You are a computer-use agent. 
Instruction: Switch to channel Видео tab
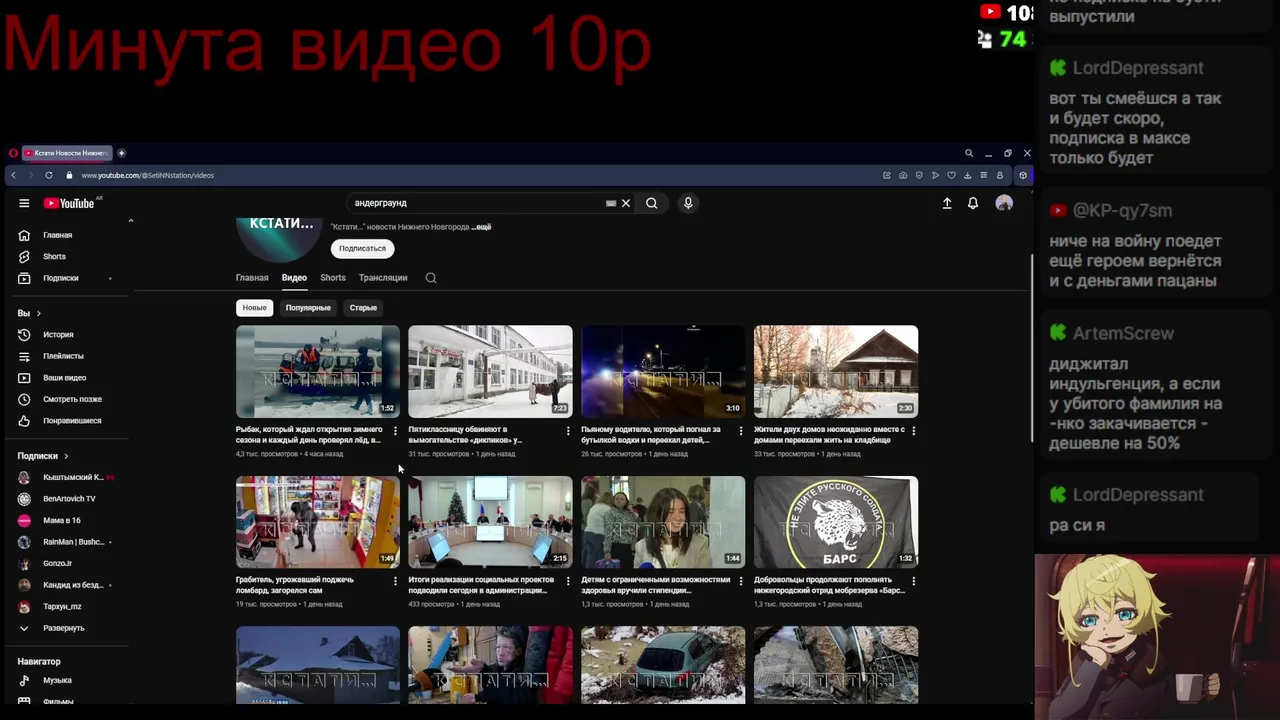pyautogui.click(x=294, y=278)
